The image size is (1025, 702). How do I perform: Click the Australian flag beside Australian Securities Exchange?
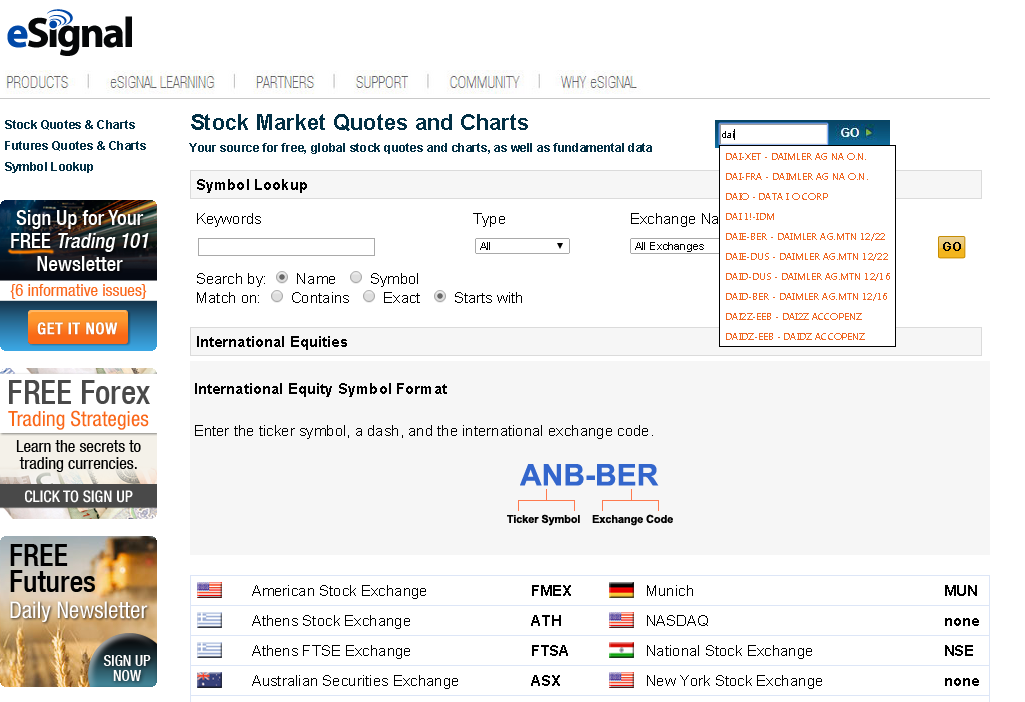pos(209,680)
